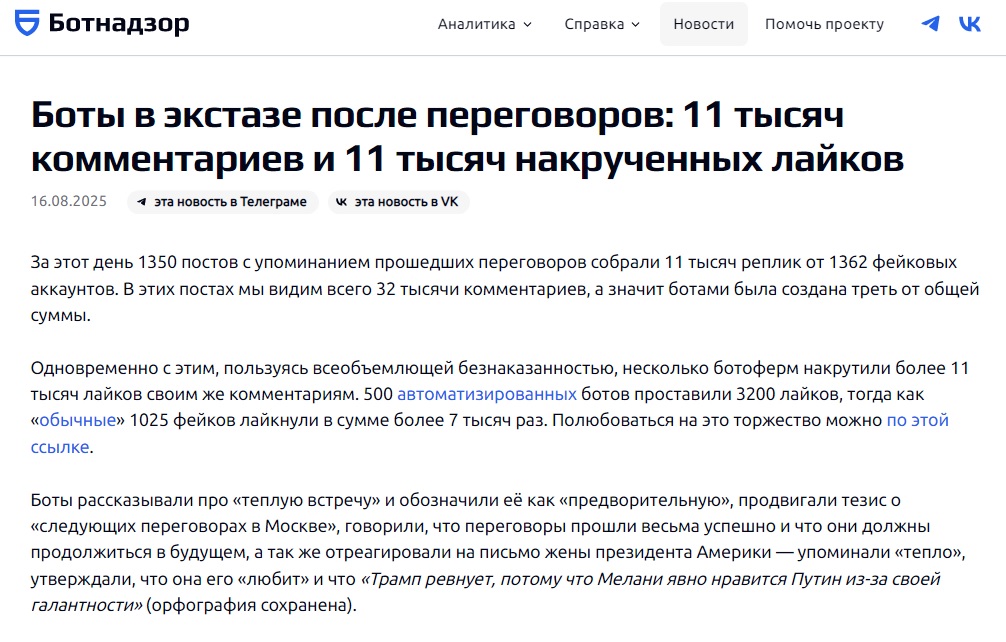The image size is (1006, 642).
Task: Expand the Аналитика dropdown chevron
Action: [x=527, y=24]
